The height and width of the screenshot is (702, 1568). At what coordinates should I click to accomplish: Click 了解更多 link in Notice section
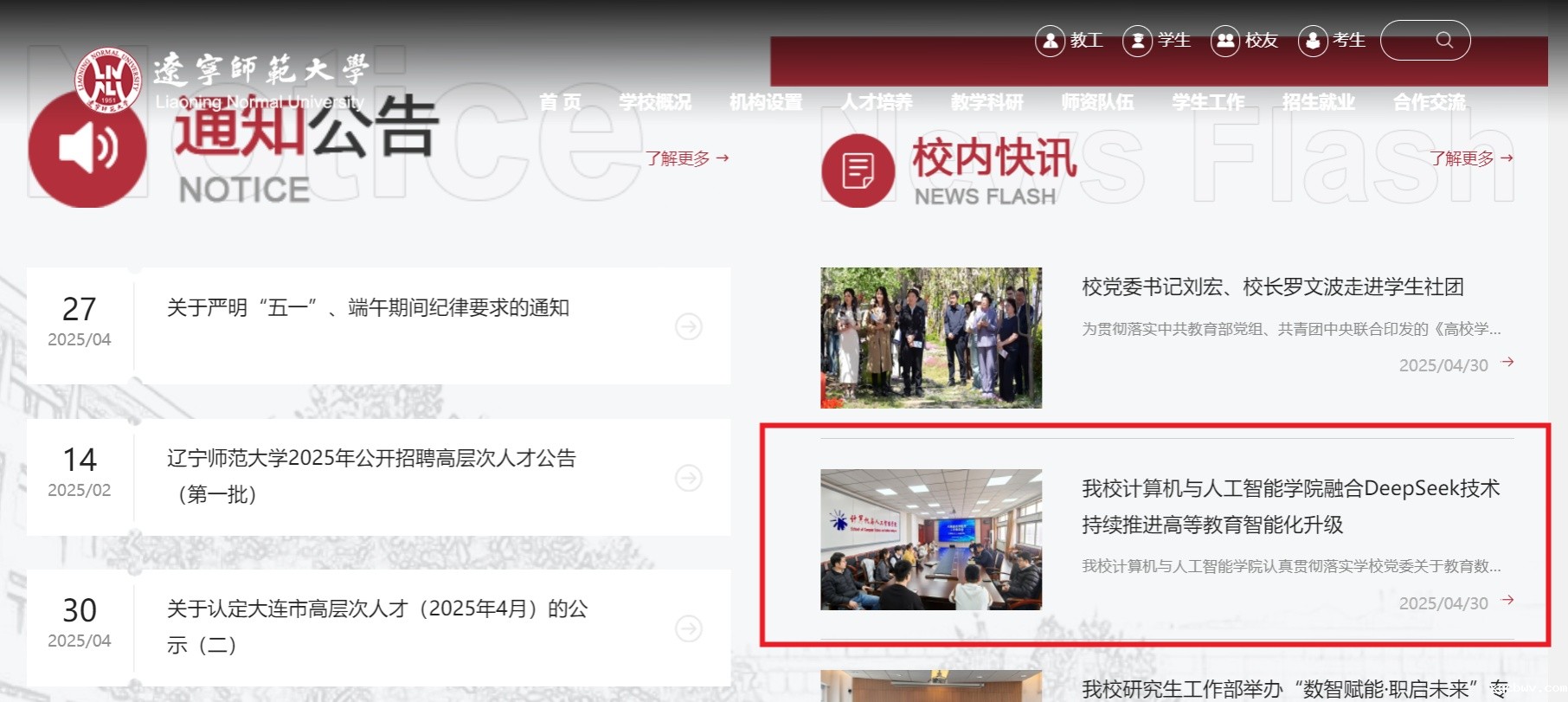click(x=687, y=158)
